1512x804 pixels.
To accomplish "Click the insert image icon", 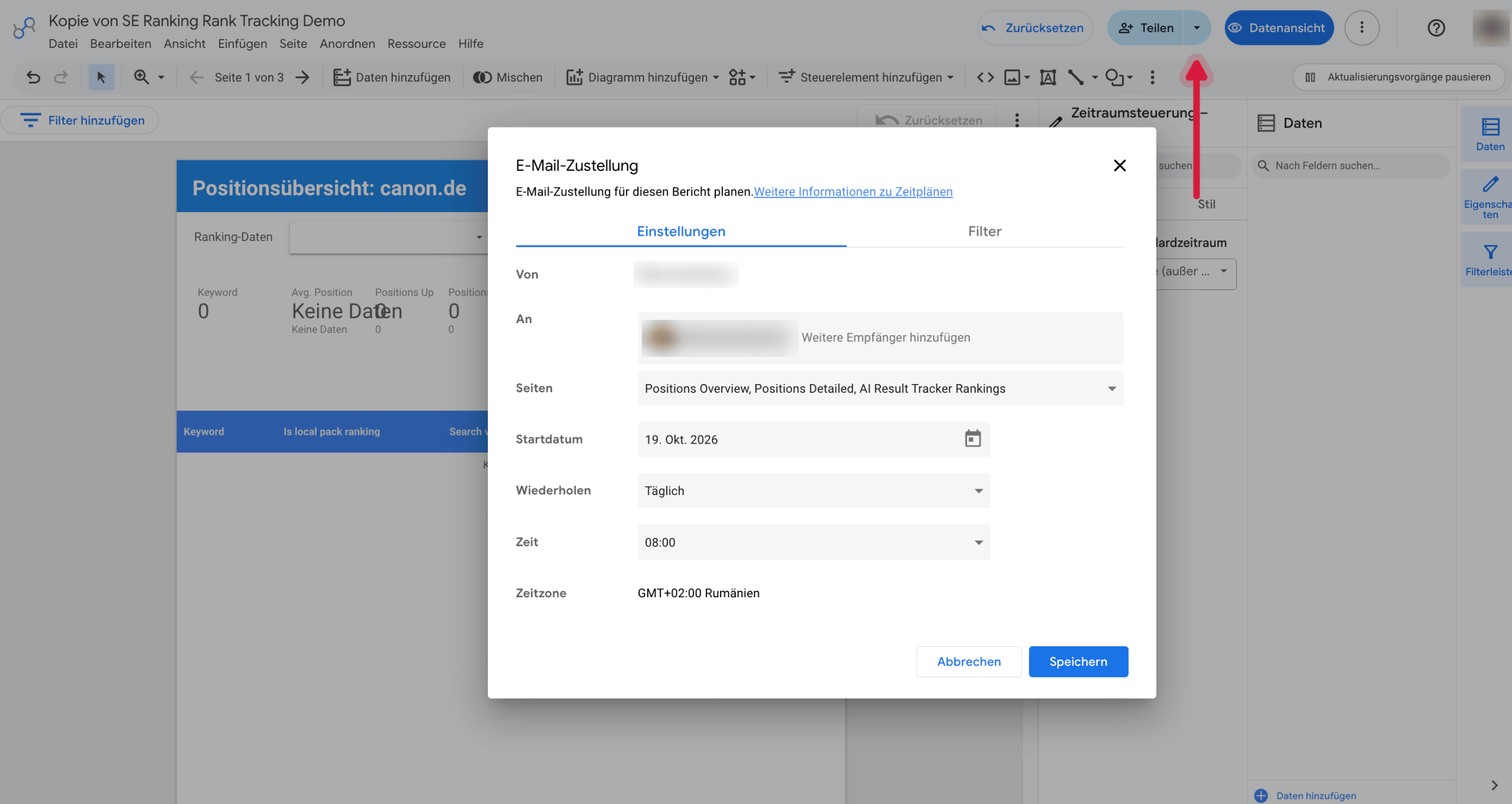I will coord(1012,77).
